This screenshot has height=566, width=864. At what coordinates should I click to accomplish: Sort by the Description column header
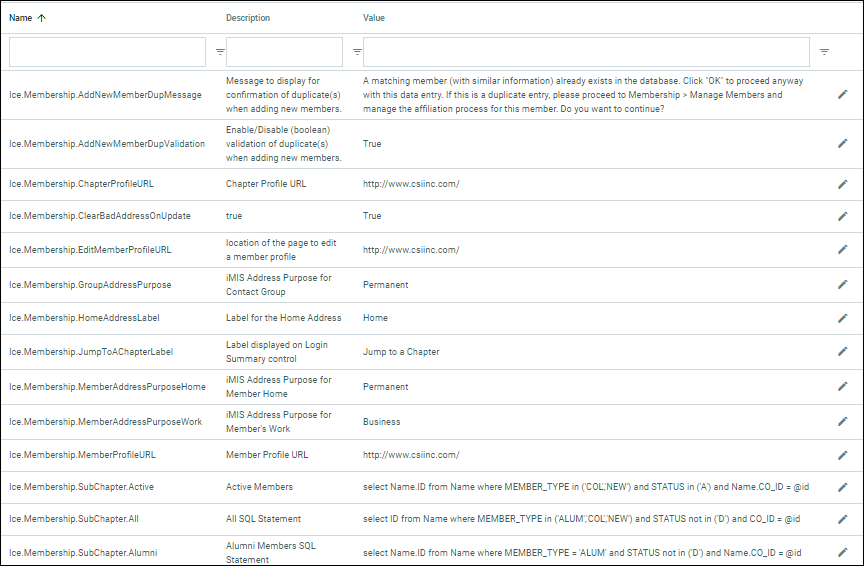click(247, 18)
